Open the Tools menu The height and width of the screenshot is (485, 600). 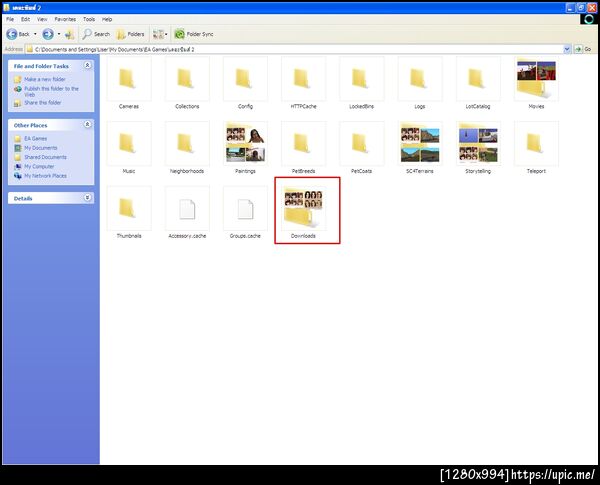[x=89, y=19]
